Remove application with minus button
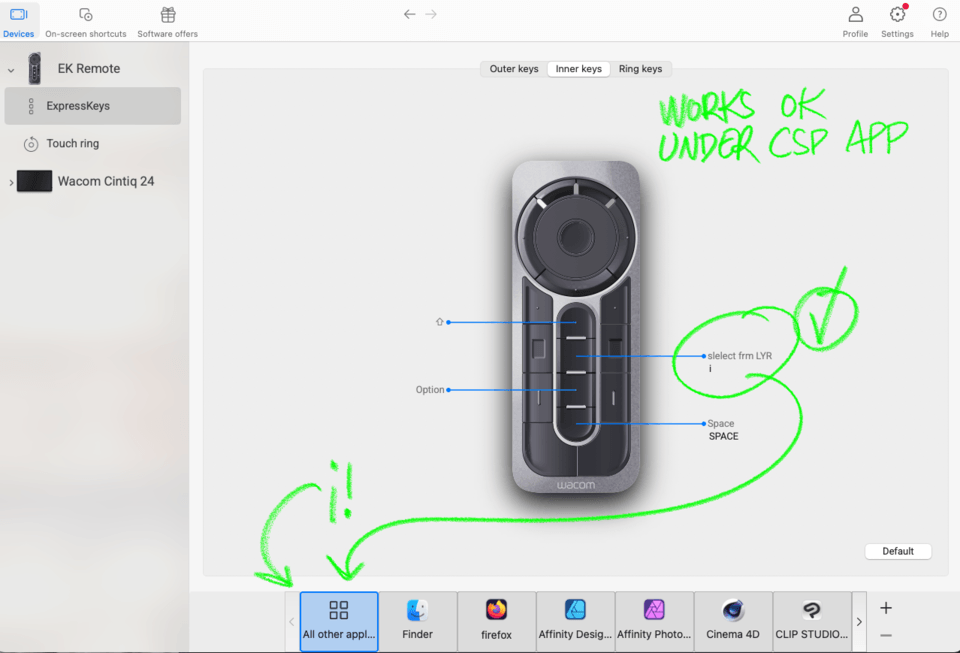960x653 pixels. click(885, 636)
